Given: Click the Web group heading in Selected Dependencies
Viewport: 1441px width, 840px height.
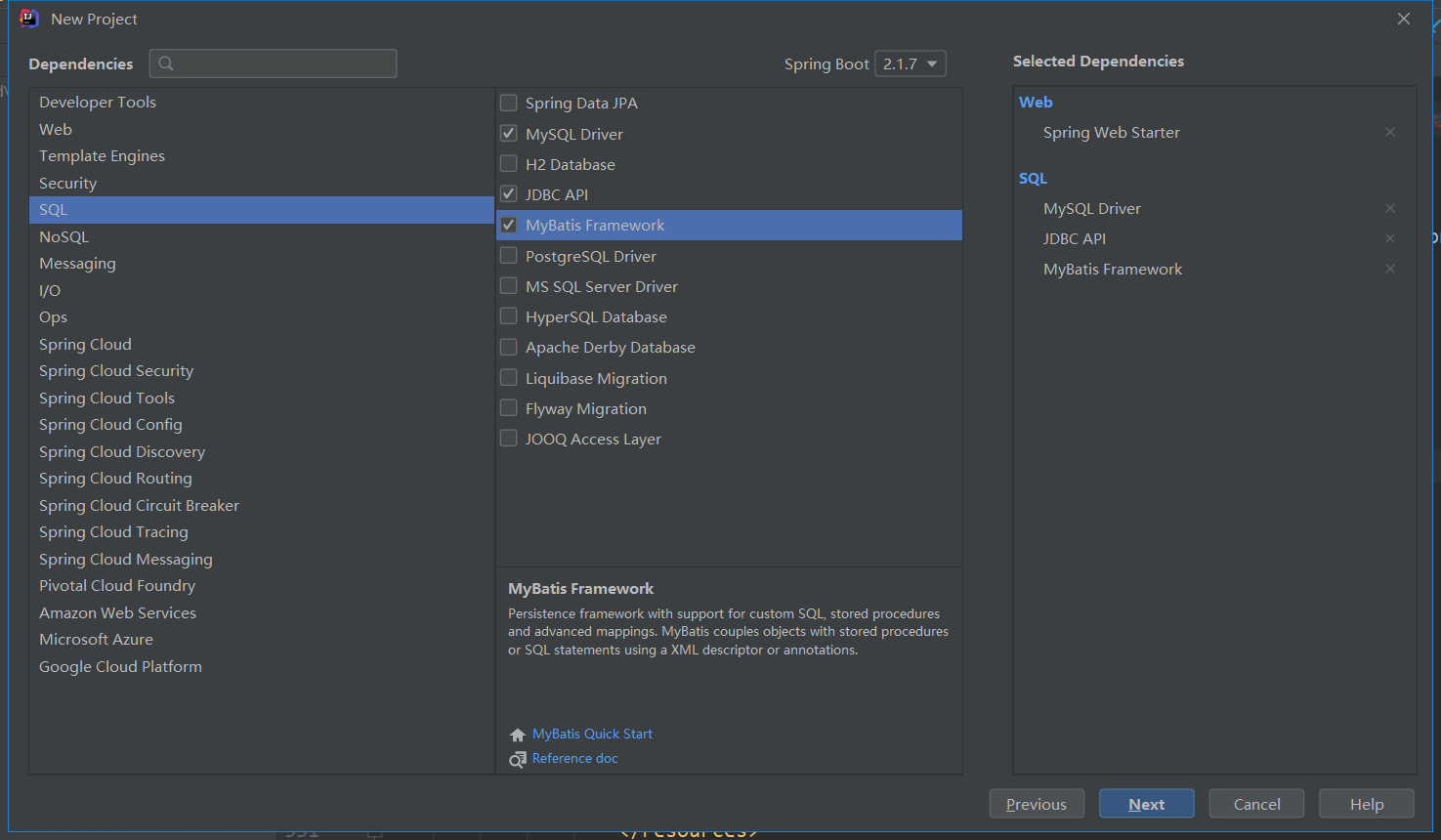Looking at the screenshot, I should [1036, 102].
